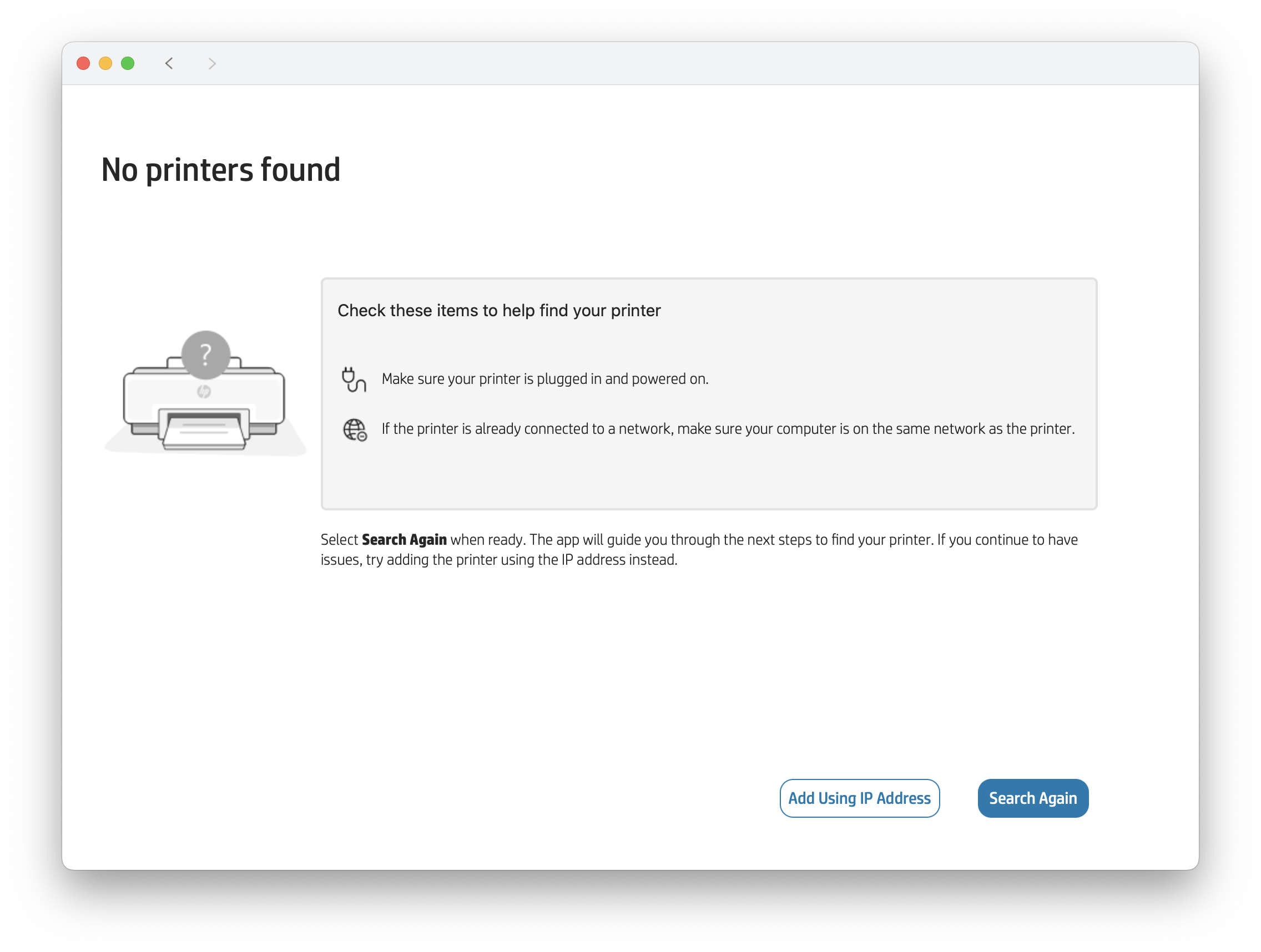
Task: Maximize the window using the green button
Action: coord(128,63)
